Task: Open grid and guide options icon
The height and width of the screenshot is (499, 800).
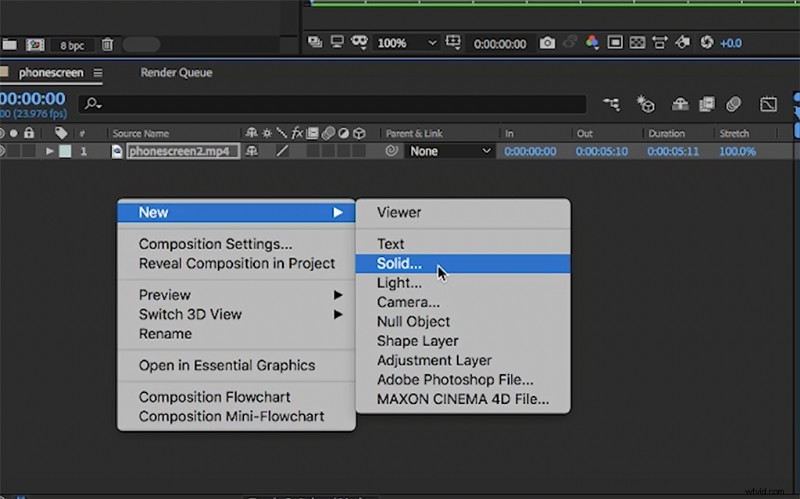Action: (x=453, y=42)
